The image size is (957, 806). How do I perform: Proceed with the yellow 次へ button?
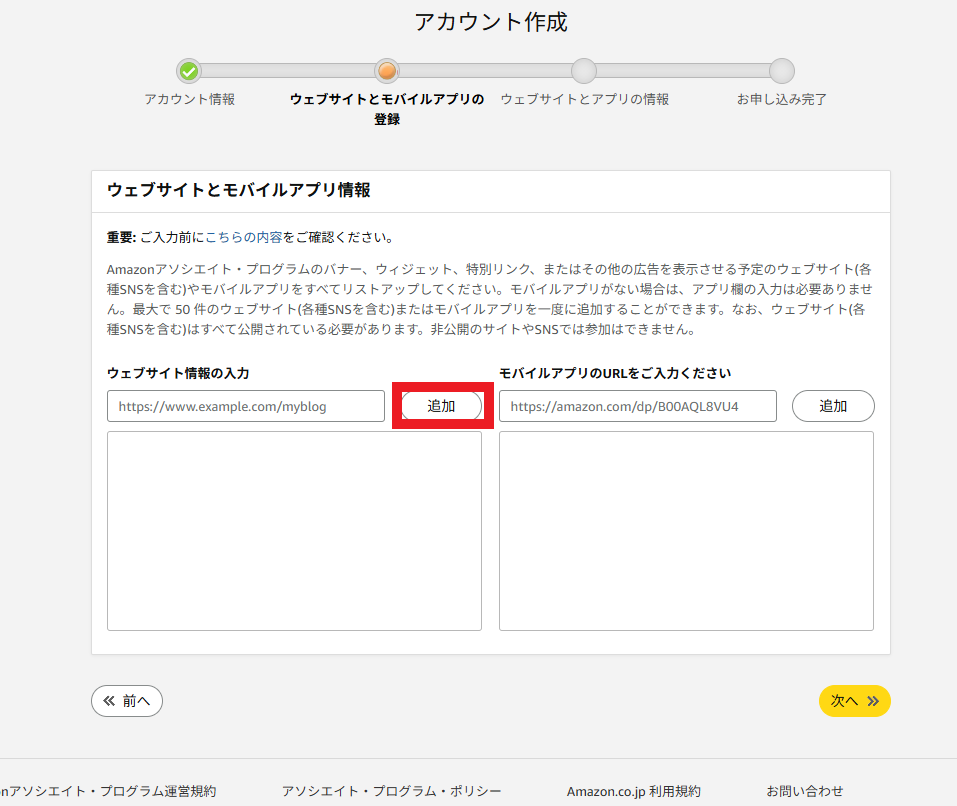coord(854,701)
